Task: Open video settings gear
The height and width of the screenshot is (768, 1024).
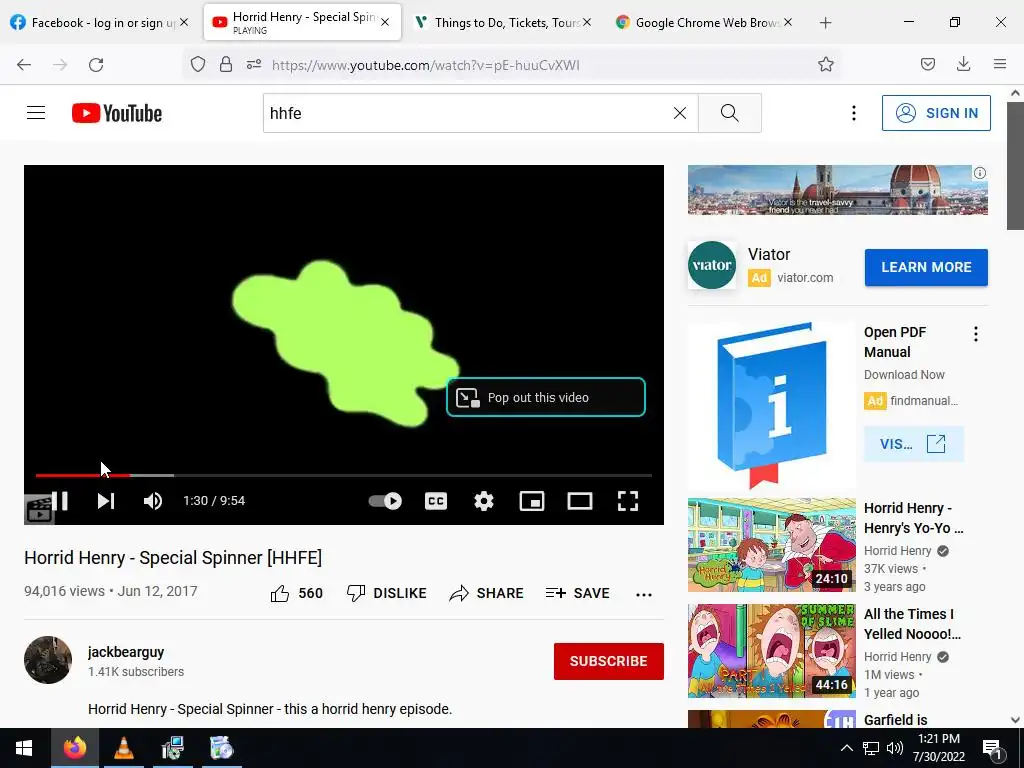Action: click(484, 501)
